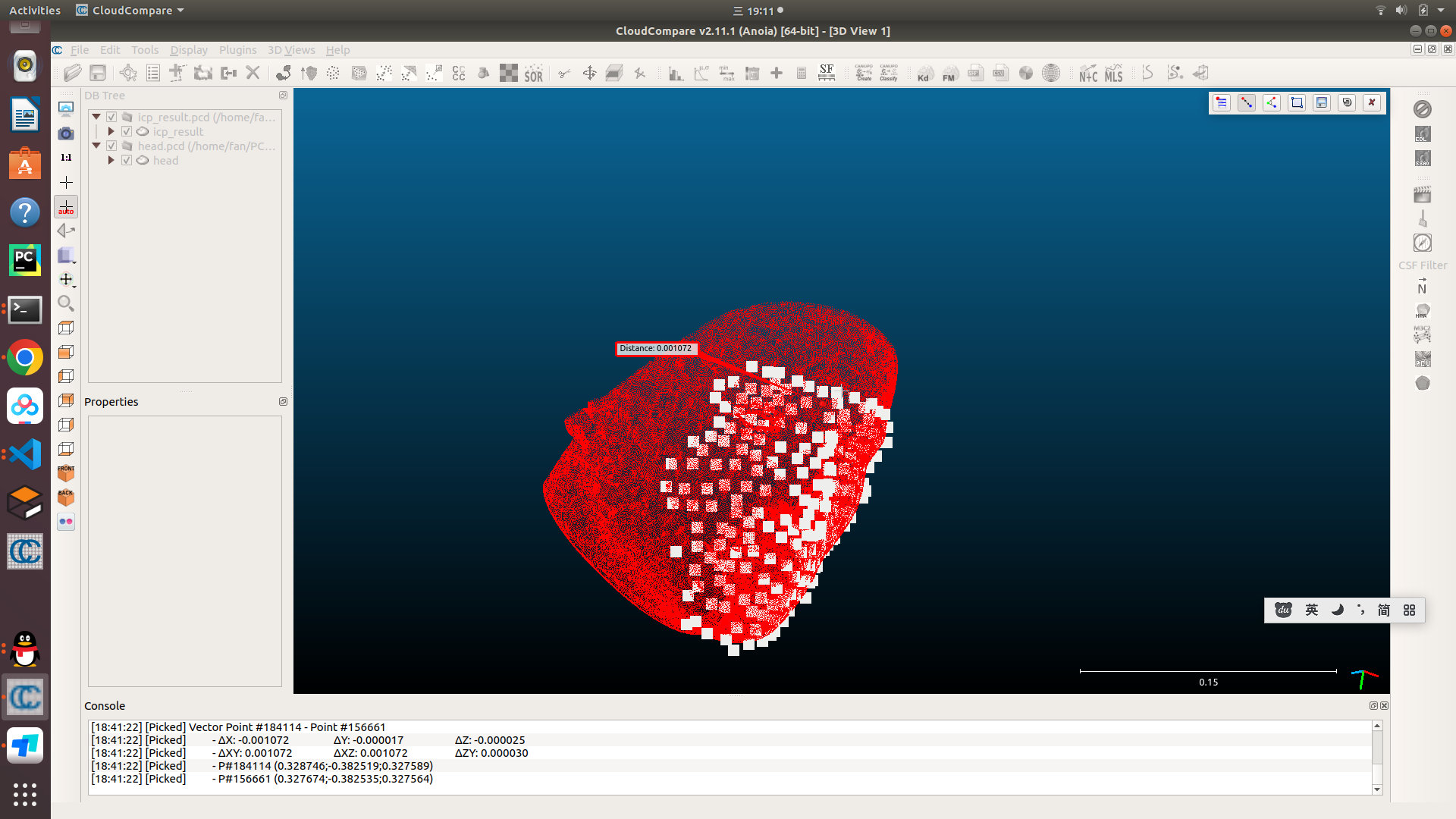Select point-to-point distance picking mode
1456x819 pixels.
pyautogui.click(x=1247, y=102)
